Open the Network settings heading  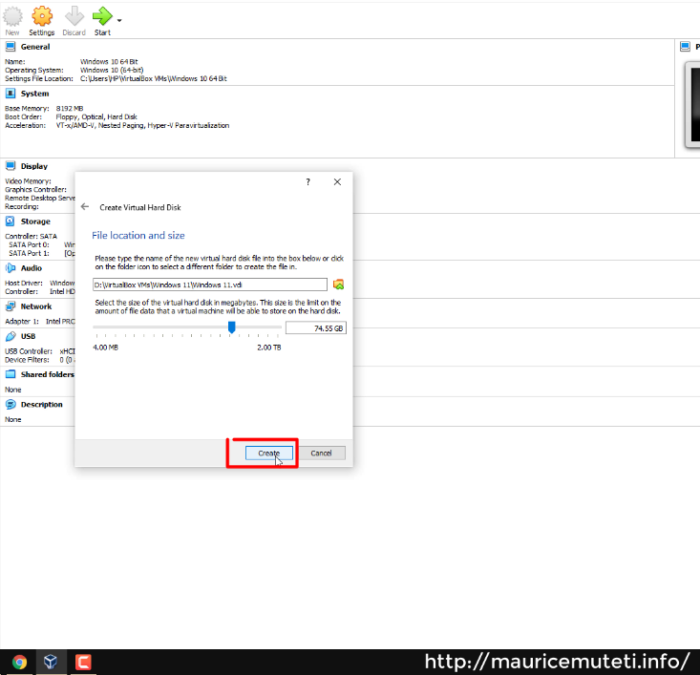[x=36, y=306]
